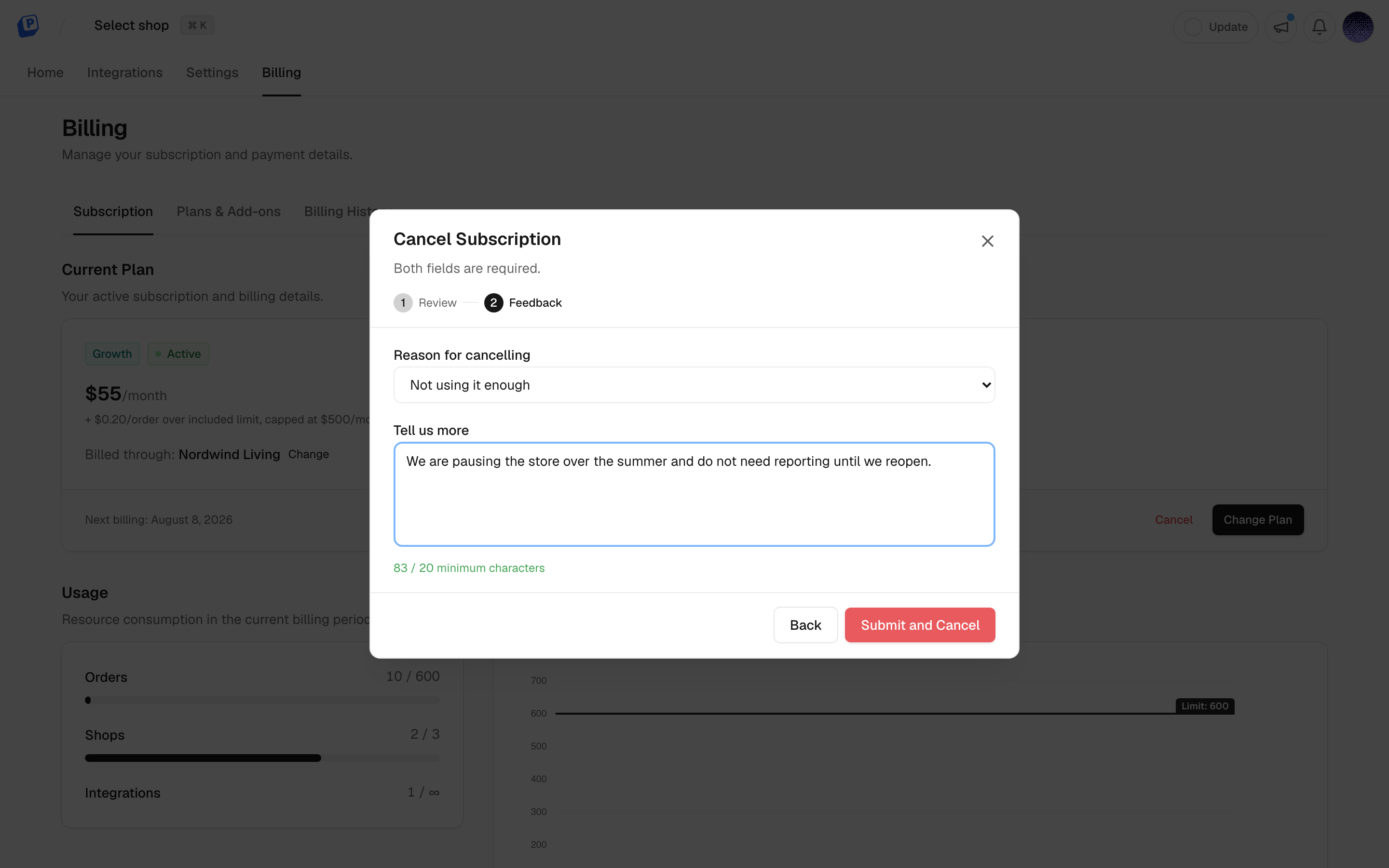This screenshot has height=868, width=1389.
Task: Go to step 1 Review
Action: click(425, 302)
